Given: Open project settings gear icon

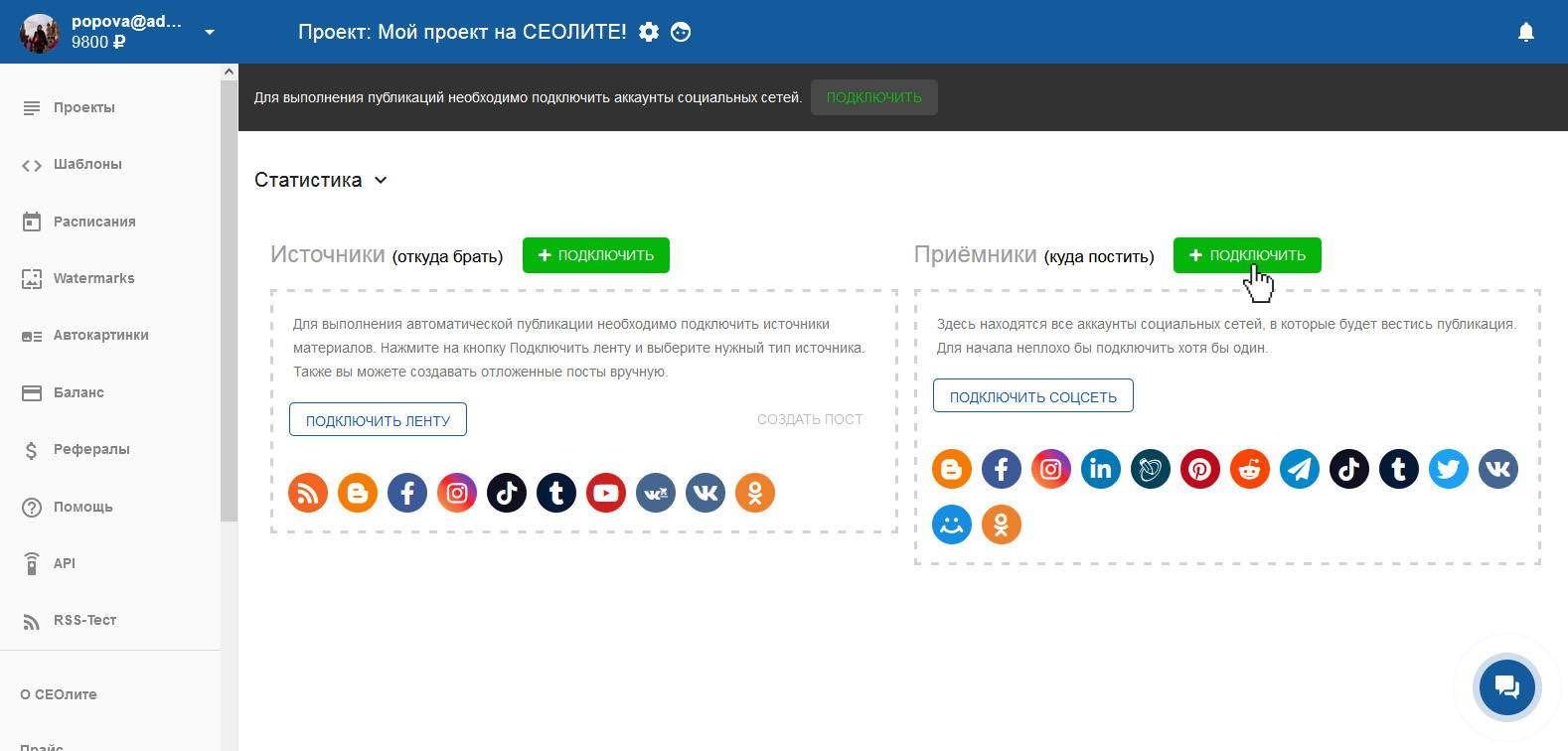Looking at the screenshot, I should [x=649, y=32].
